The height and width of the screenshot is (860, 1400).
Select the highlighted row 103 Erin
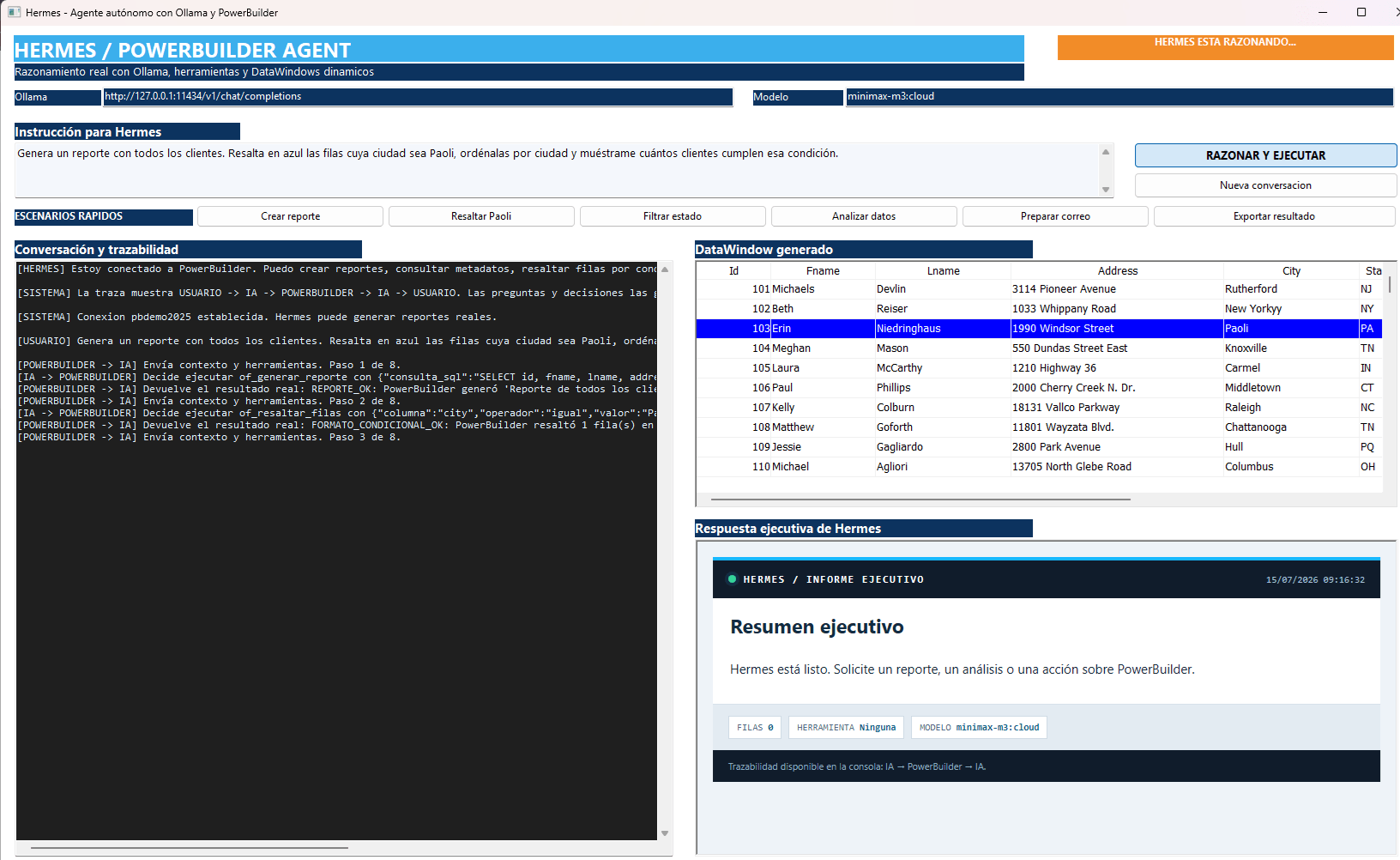(x=1040, y=329)
